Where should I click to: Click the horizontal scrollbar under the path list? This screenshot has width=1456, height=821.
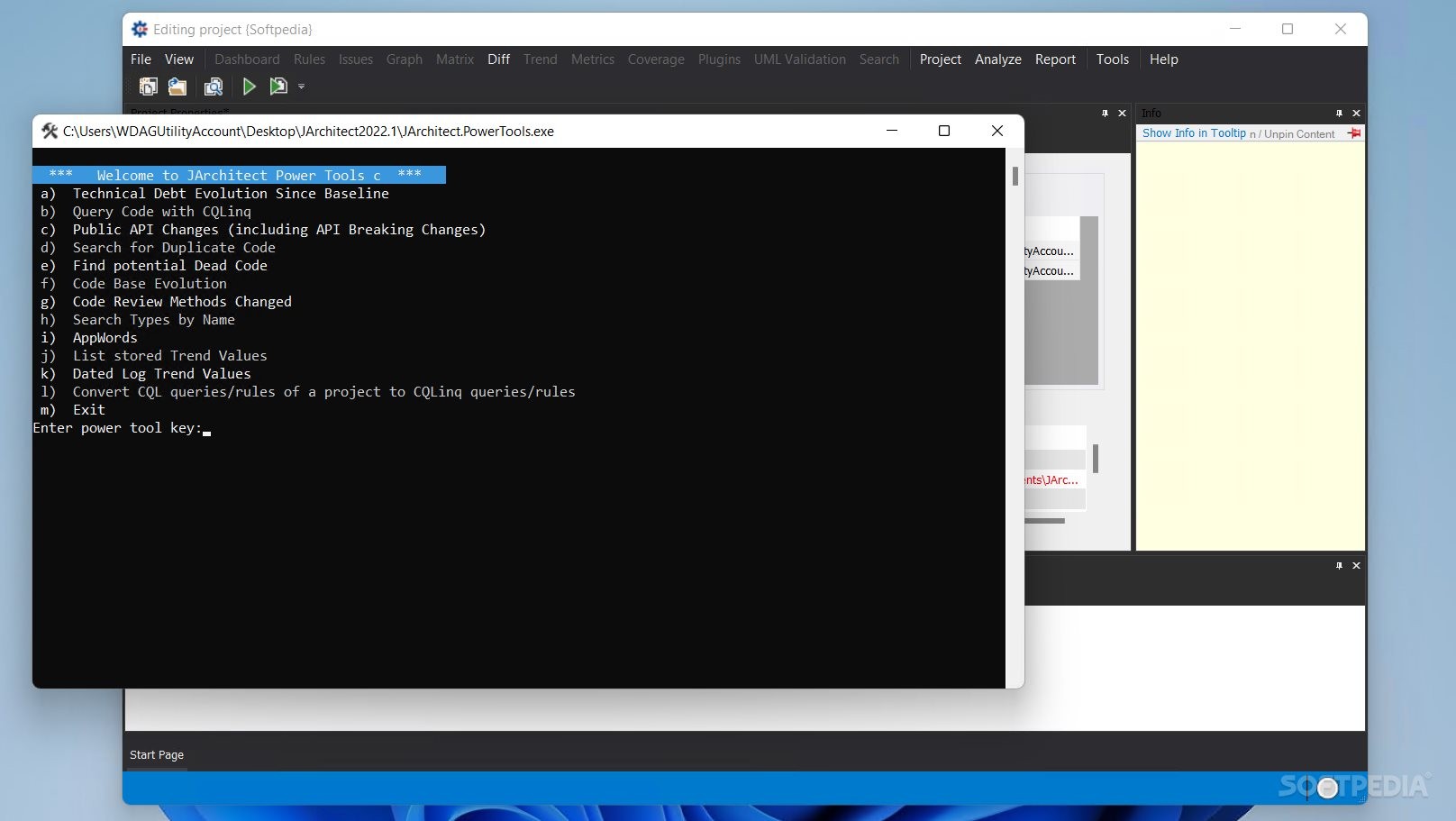click(1045, 521)
